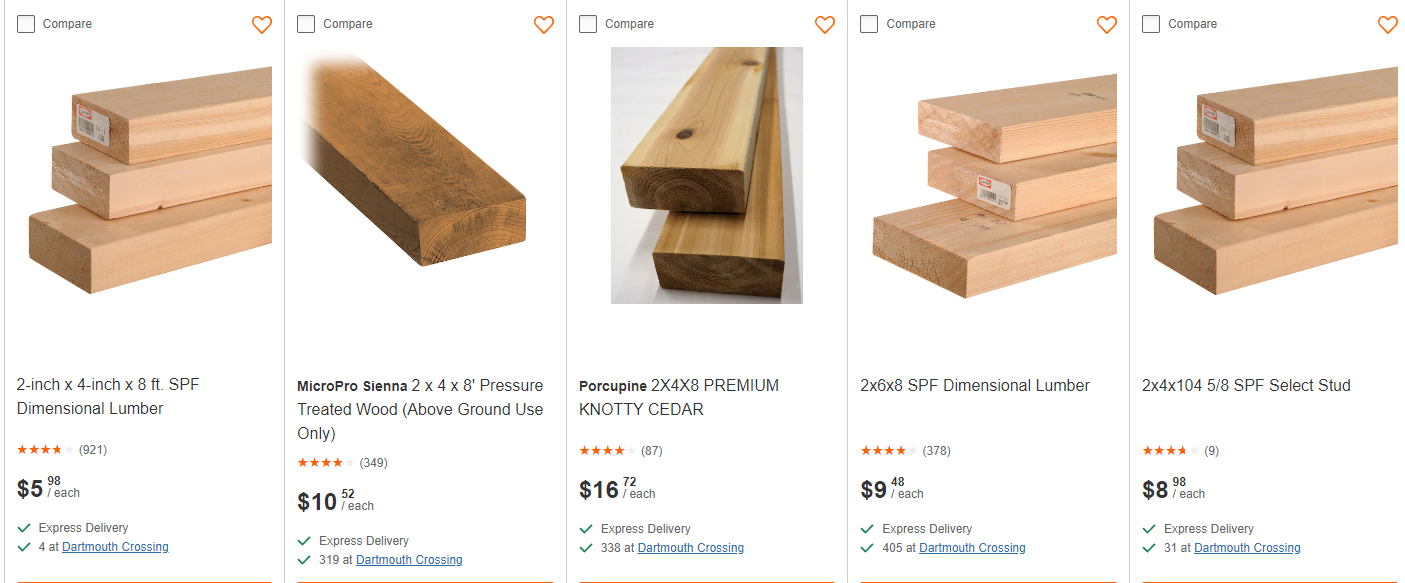Click the MicroPro Sienna pressure treated wood image
This screenshot has height=583, width=1405.
(x=425, y=175)
